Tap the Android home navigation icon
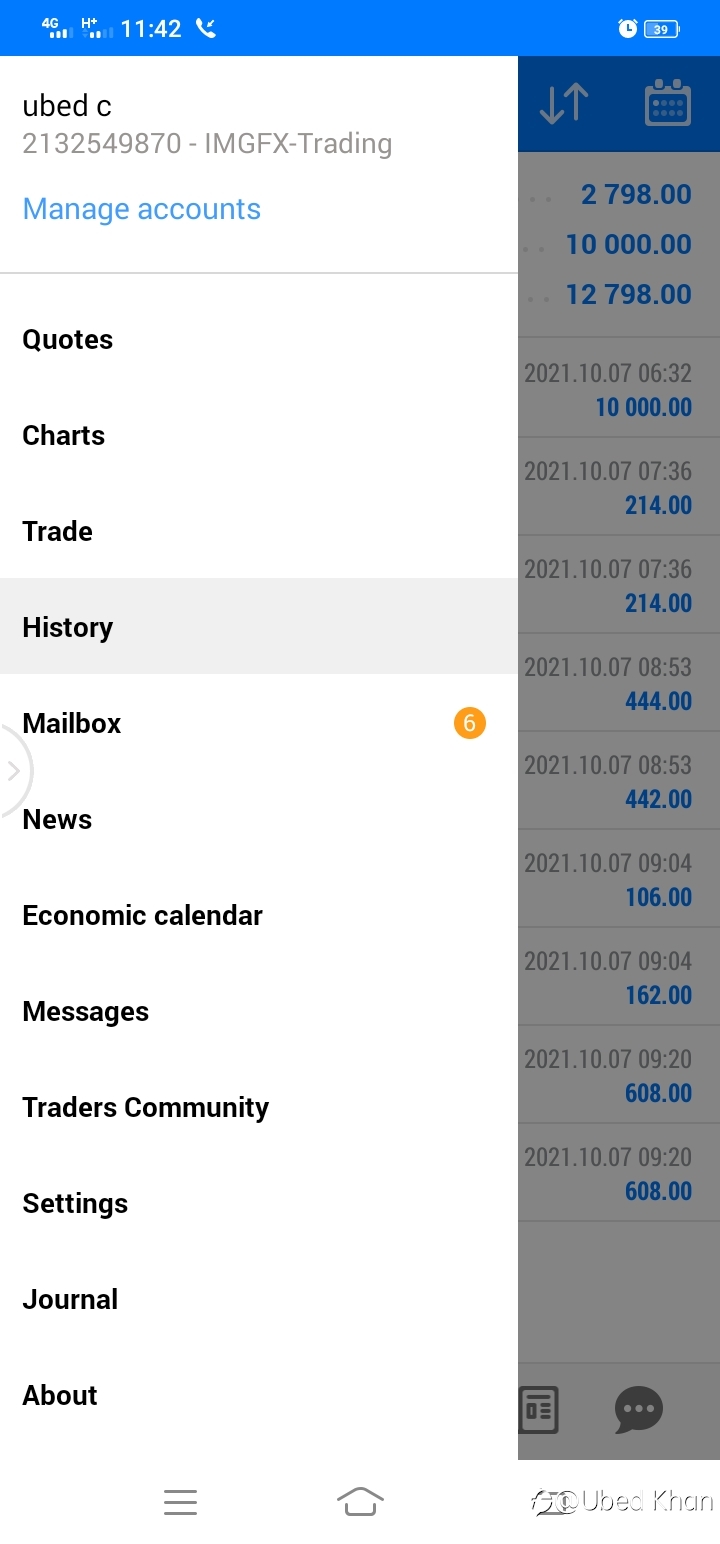 click(360, 1501)
